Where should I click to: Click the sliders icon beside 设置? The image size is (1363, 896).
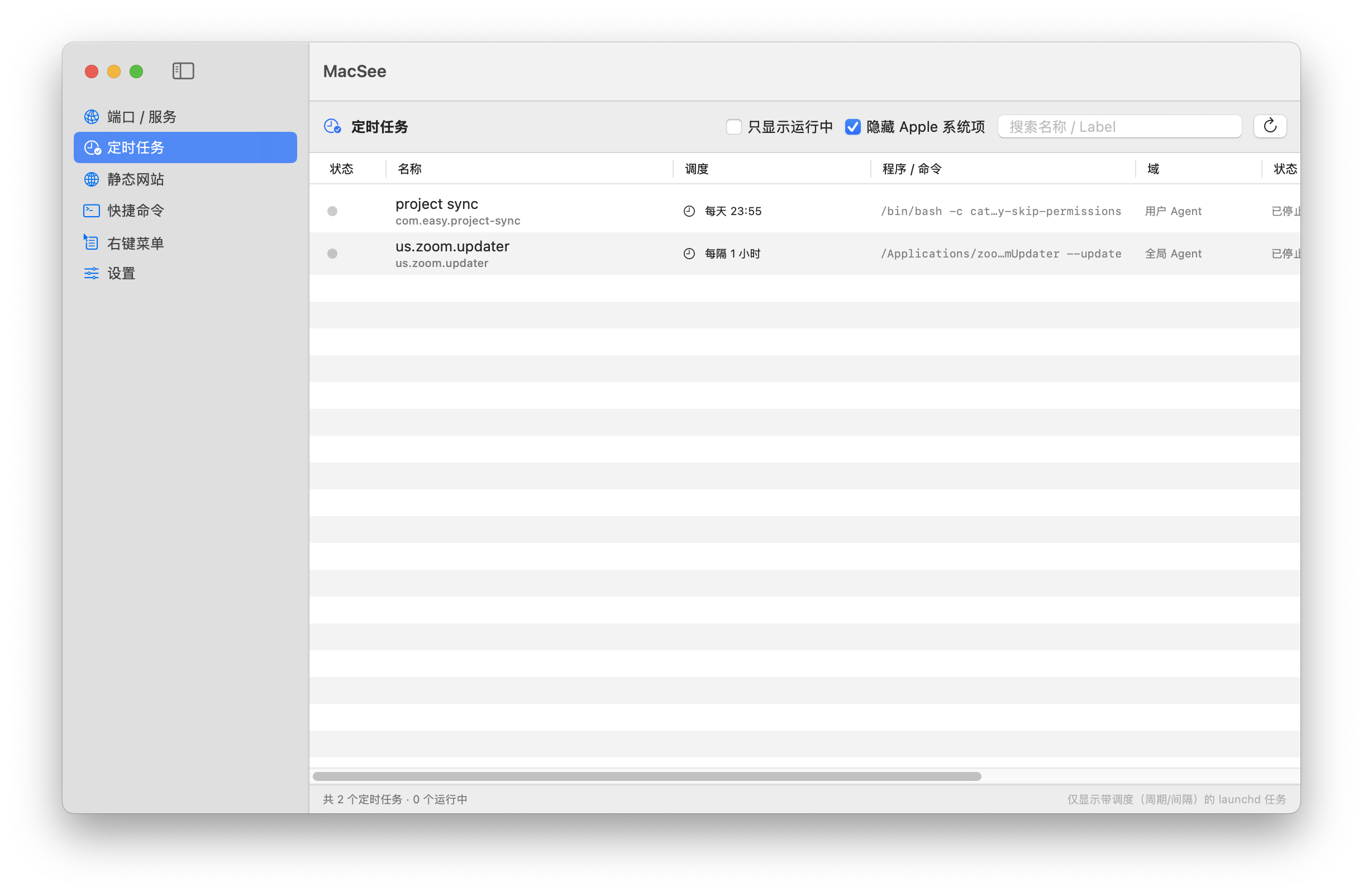pyautogui.click(x=92, y=273)
